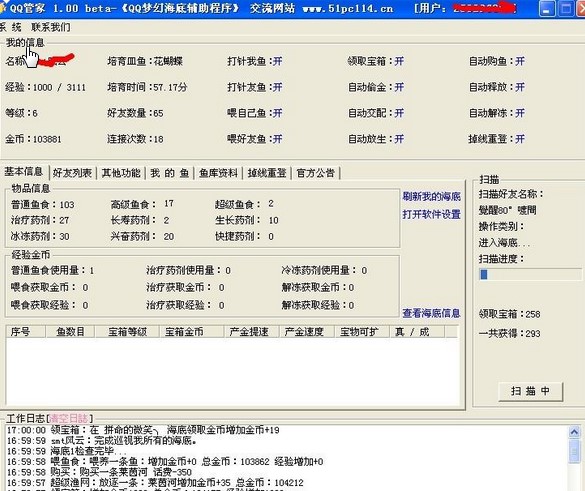Image resolution: width=585 pixels, height=491 pixels.
Task: Click 连接次数 value 18
Action: point(158,140)
